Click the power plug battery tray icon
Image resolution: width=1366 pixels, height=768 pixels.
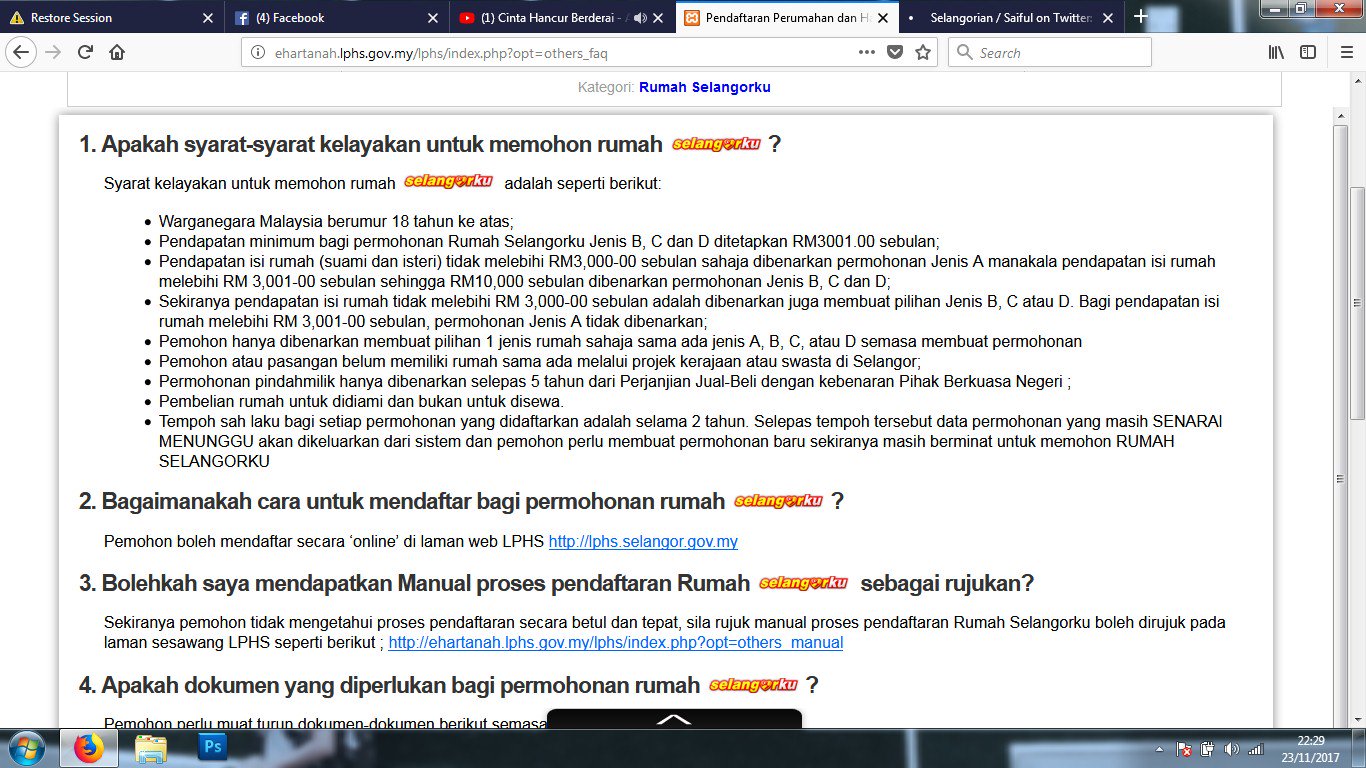[x=1208, y=749]
